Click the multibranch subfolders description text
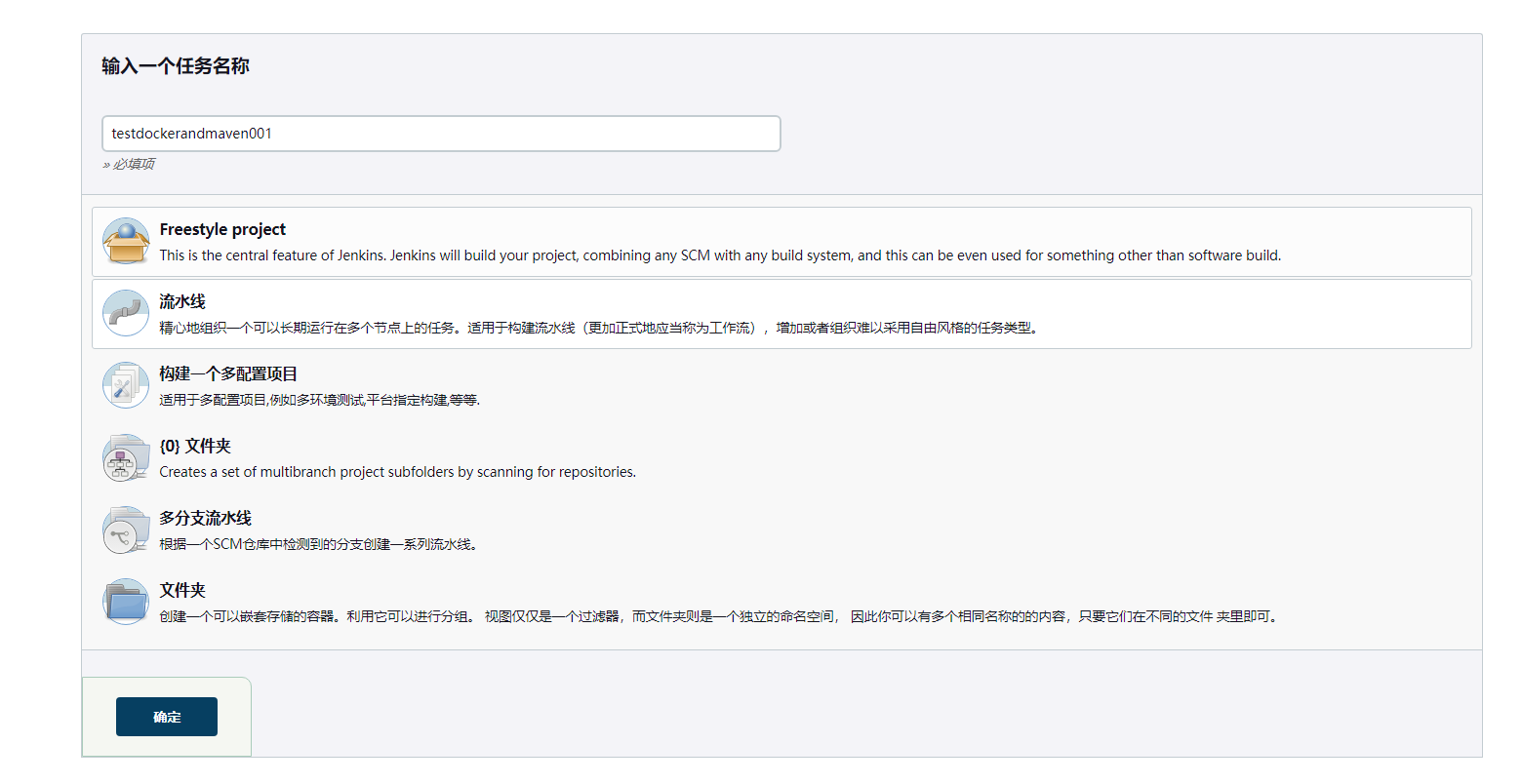Image resolution: width=1522 pixels, height=784 pixels. (397, 472)
